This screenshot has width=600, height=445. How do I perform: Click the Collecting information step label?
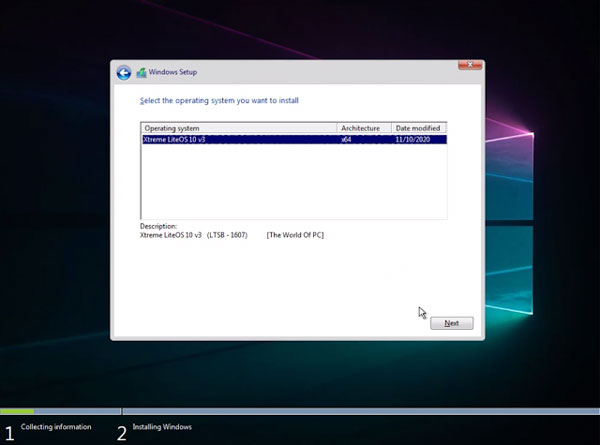click(x=56, y=427)
